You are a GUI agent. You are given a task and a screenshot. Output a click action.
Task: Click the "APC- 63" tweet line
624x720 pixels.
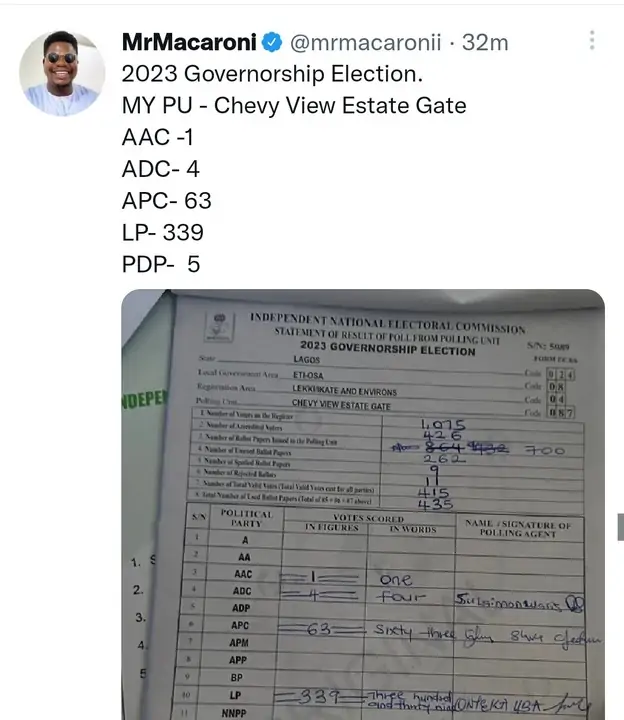[x=166, y=201]
